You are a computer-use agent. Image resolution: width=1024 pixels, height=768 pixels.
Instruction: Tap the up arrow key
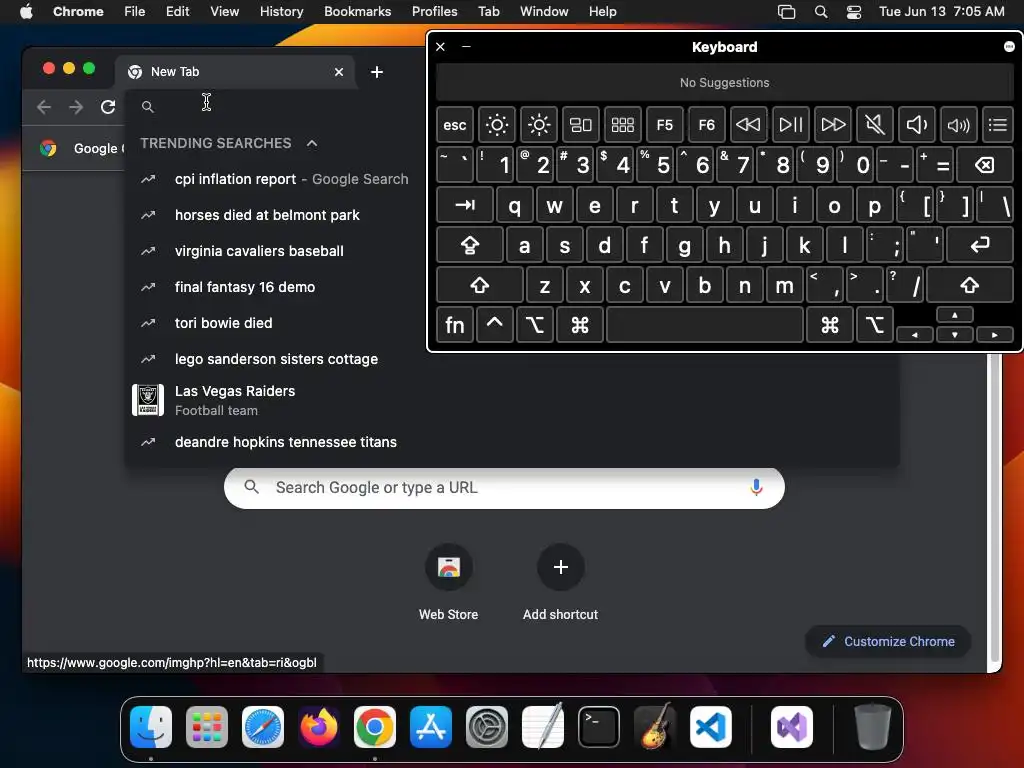(x=955, y=315)
